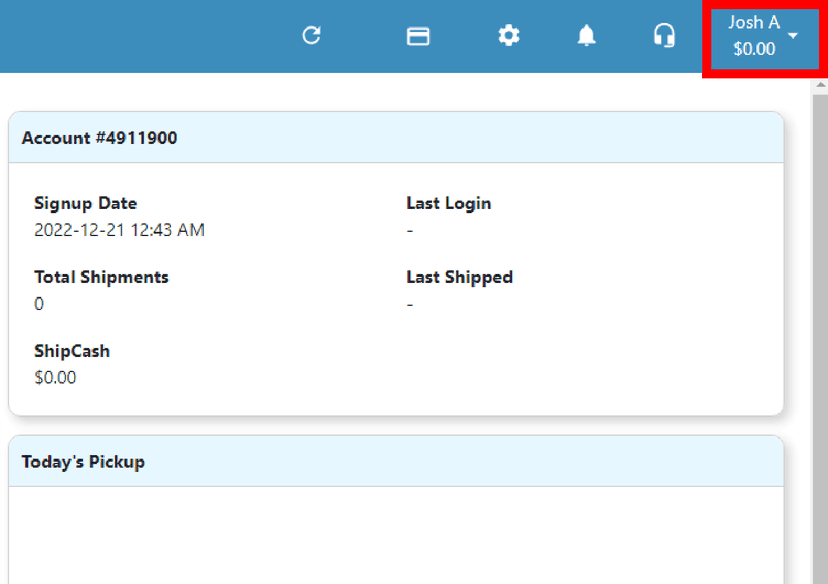Click the Account #4911900 heading
Screen dimensions: 828x584
coord(99,138)
